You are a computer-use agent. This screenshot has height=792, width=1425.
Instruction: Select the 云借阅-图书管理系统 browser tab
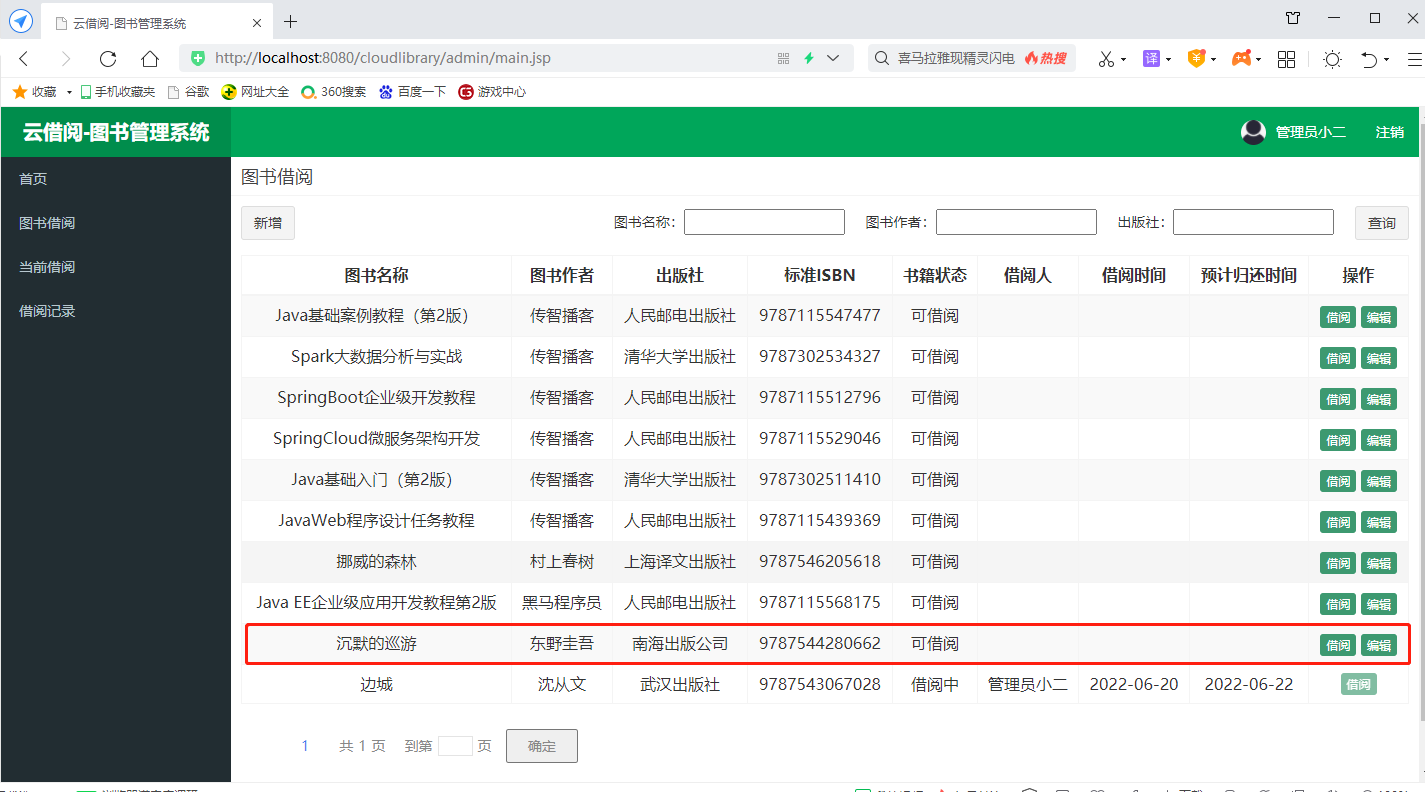(x=156, y=22)
